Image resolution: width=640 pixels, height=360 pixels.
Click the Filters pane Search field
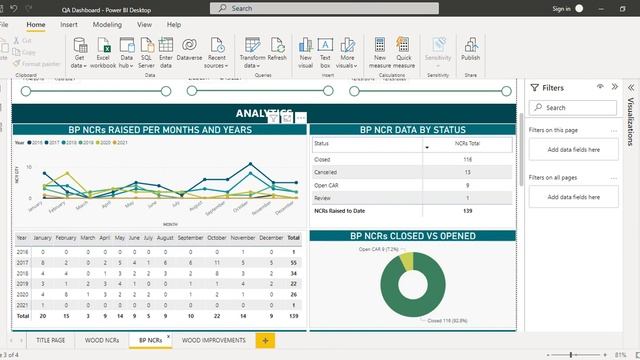pos(573,108)
